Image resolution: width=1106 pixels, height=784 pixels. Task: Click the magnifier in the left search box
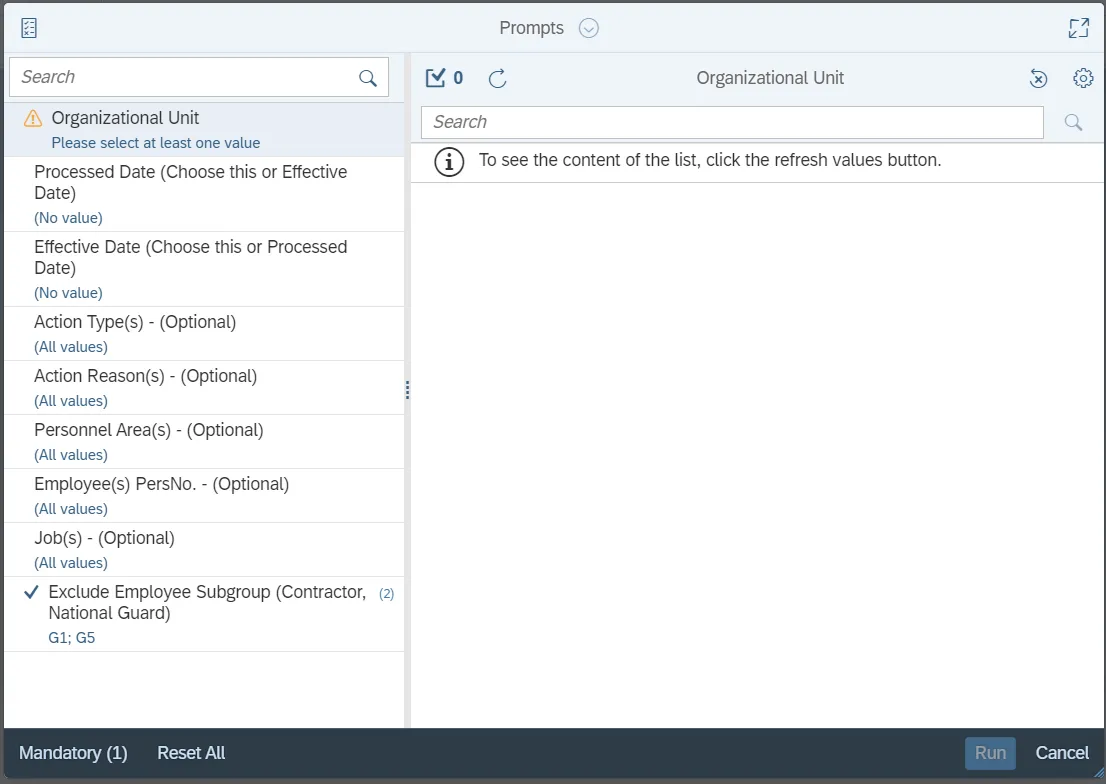pos(368,78)
